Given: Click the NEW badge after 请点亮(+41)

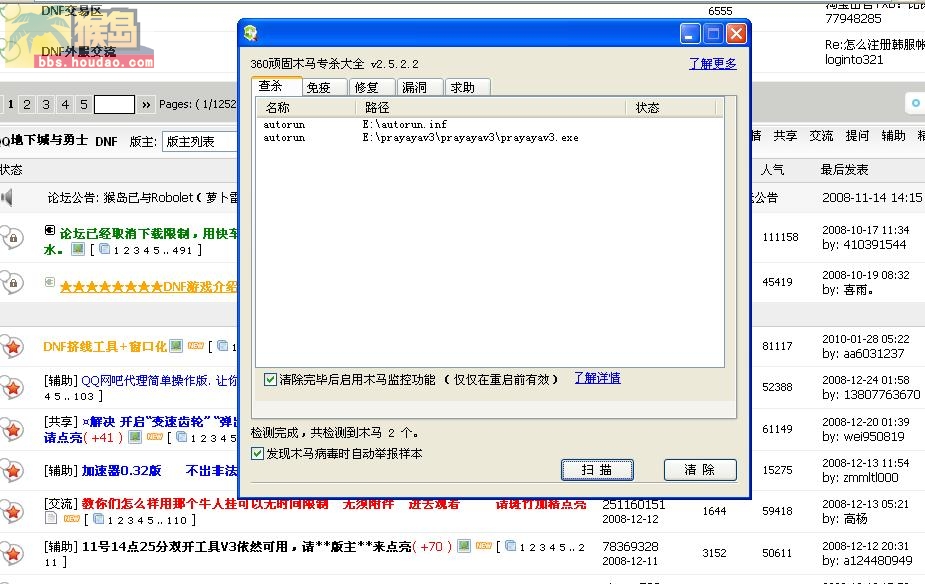Looking at the screenshot, I should [155, 437].
